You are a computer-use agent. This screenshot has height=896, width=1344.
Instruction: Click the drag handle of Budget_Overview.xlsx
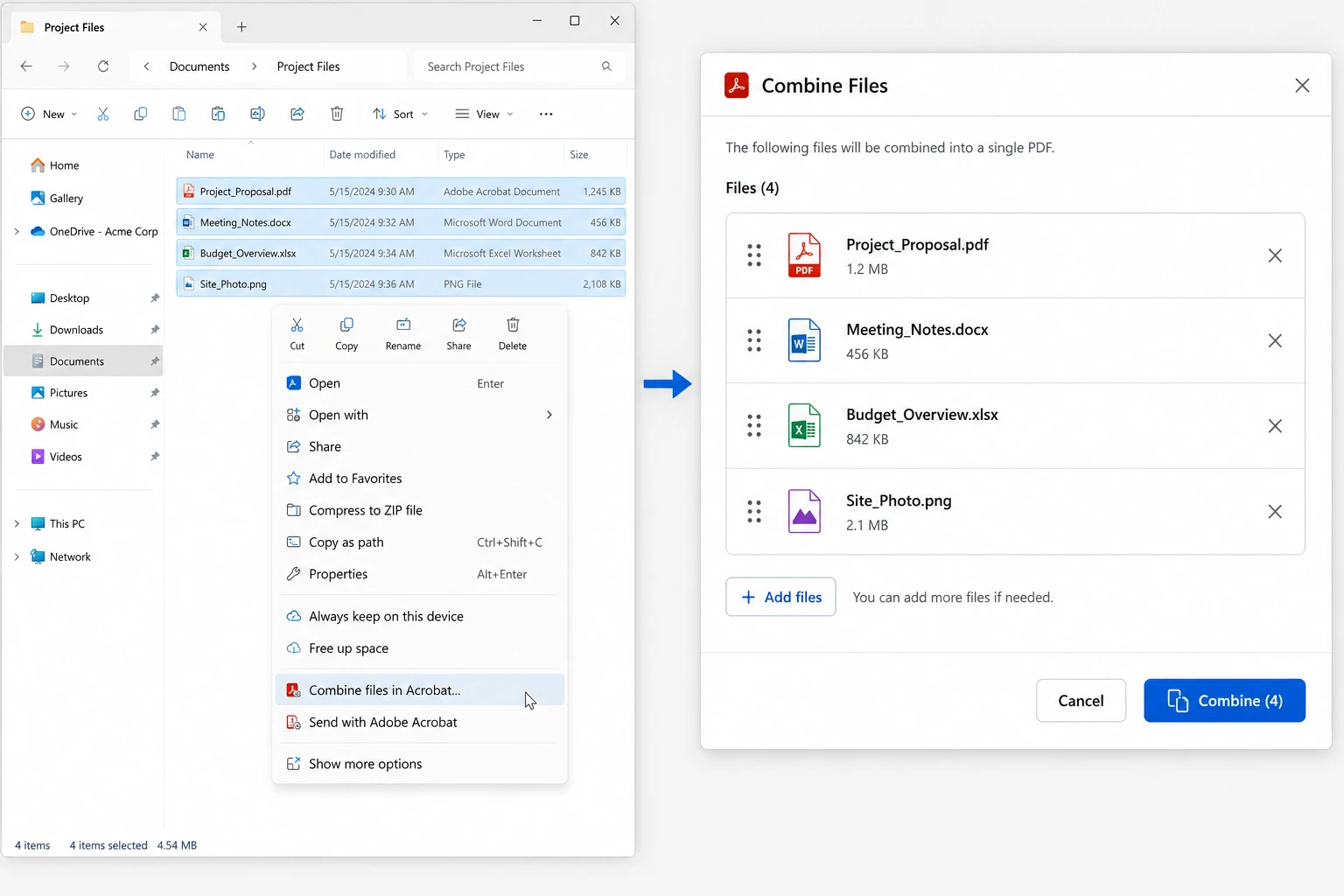point(754,426)
